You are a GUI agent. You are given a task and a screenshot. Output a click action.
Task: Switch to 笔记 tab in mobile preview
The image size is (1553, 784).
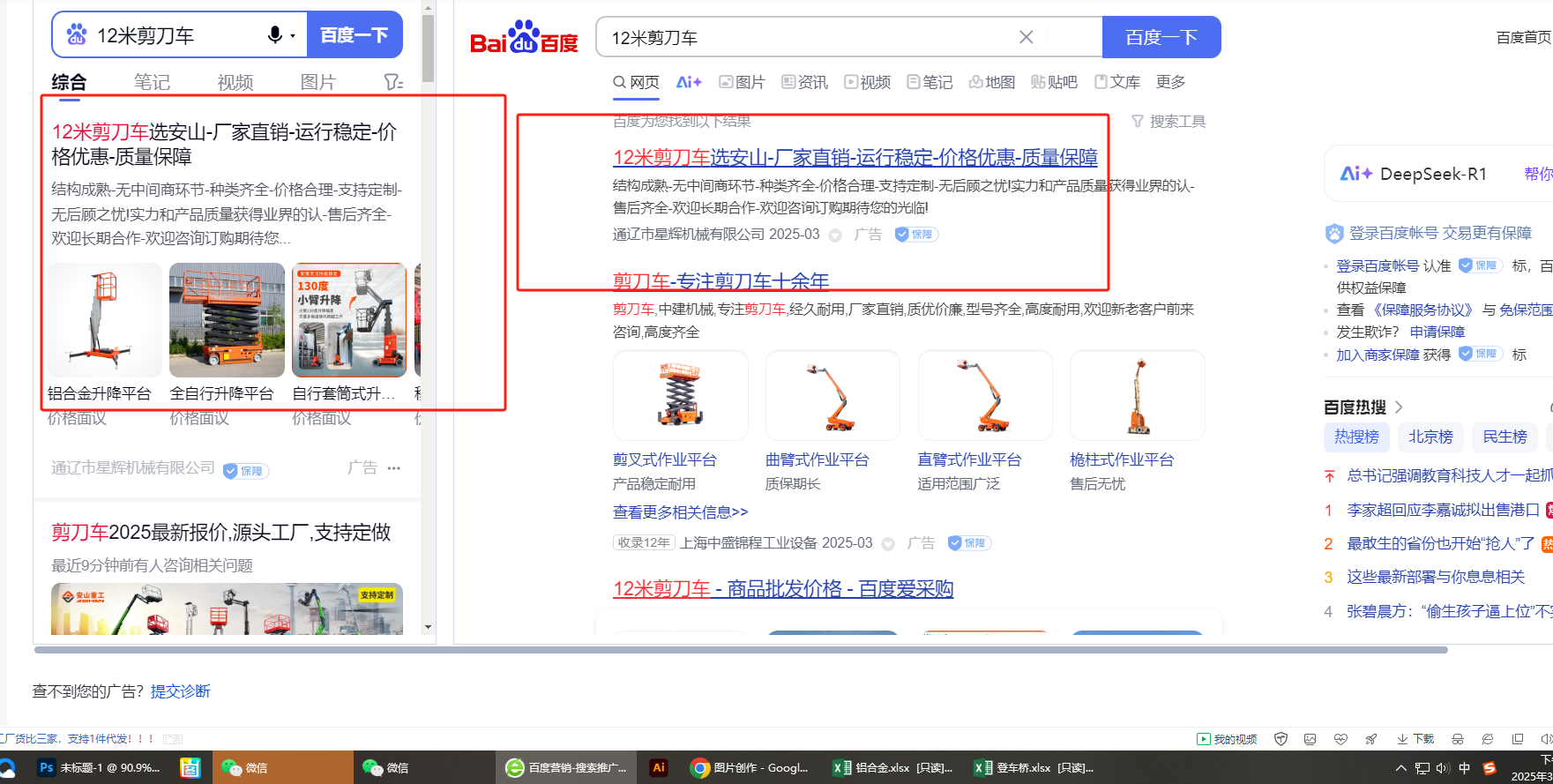[x=152, y=82]
